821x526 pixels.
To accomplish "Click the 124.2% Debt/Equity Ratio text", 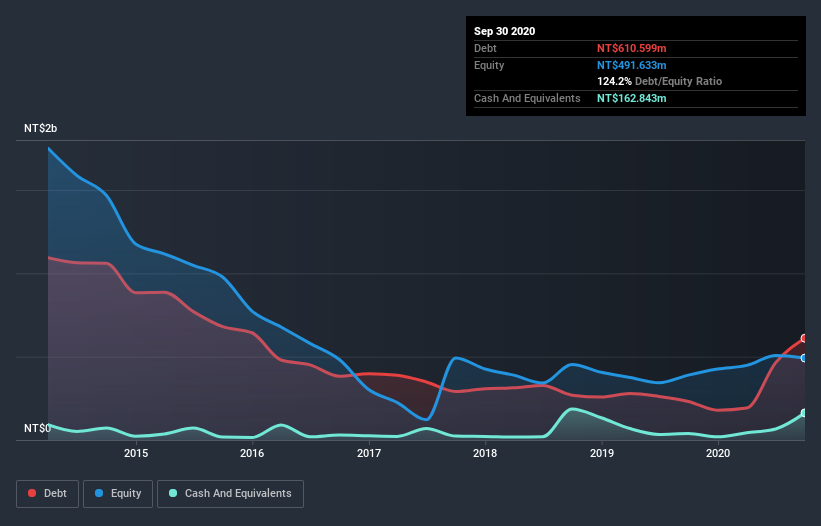I will point(659,82).
